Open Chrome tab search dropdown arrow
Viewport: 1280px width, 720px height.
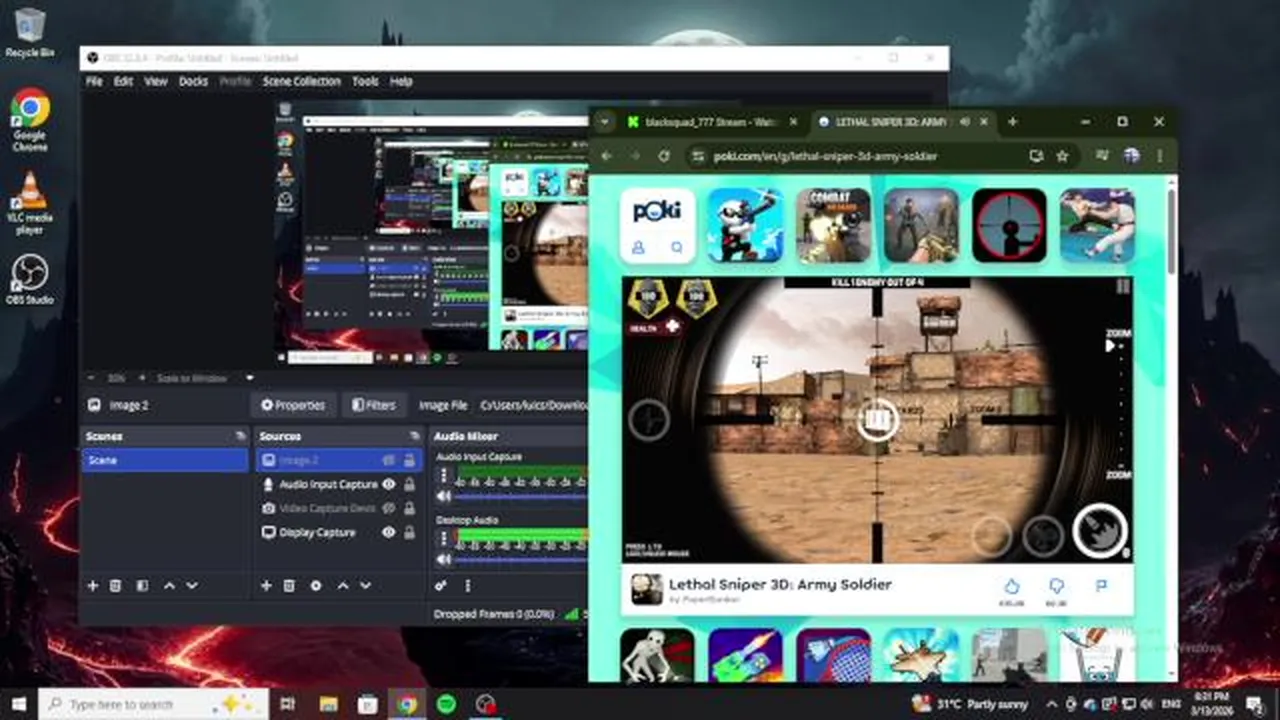(x=604, y=122)
